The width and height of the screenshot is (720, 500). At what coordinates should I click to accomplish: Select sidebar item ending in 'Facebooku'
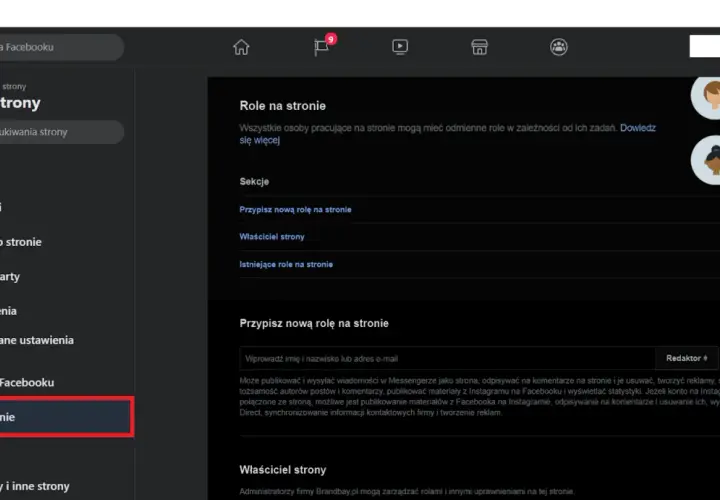27,382
